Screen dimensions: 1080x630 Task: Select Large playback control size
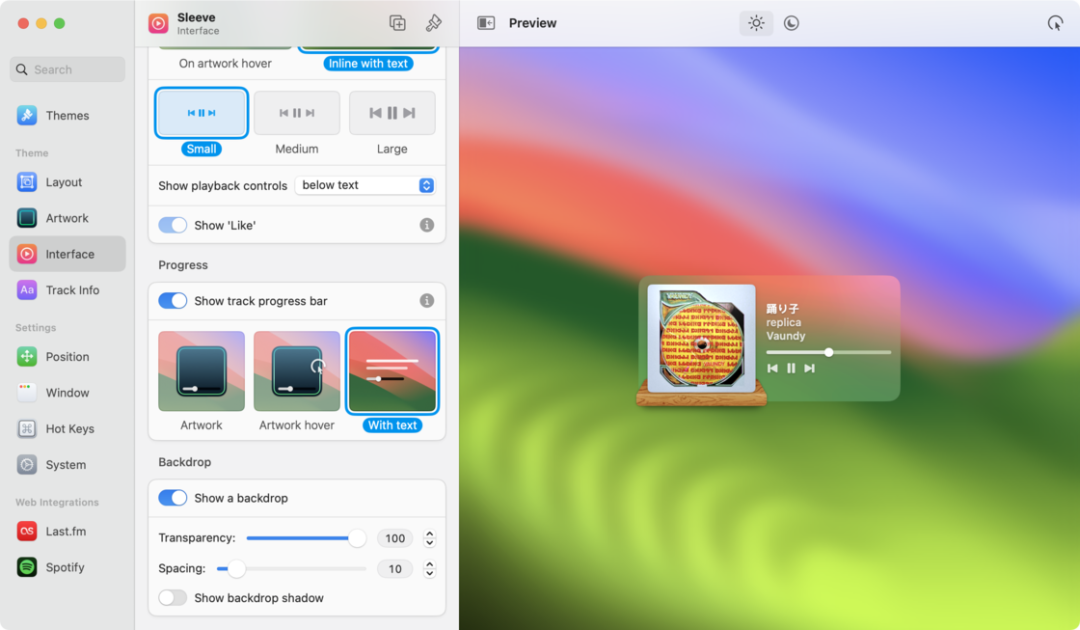pos(392,113)
